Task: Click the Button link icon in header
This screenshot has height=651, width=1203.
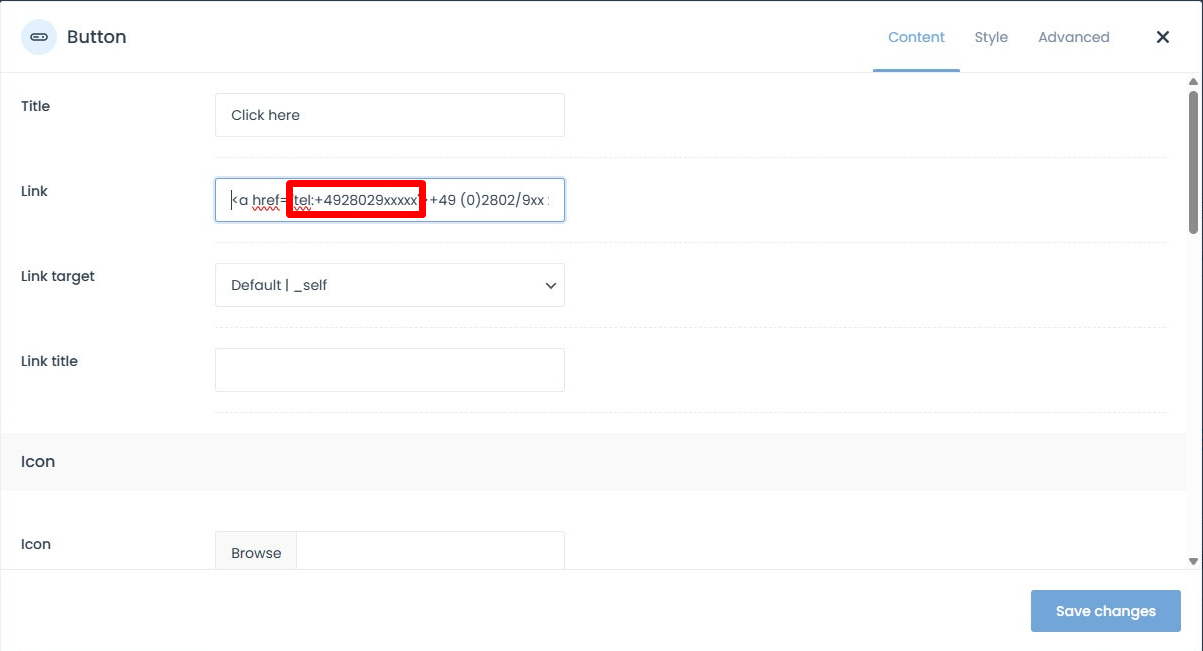Action: 39,37
